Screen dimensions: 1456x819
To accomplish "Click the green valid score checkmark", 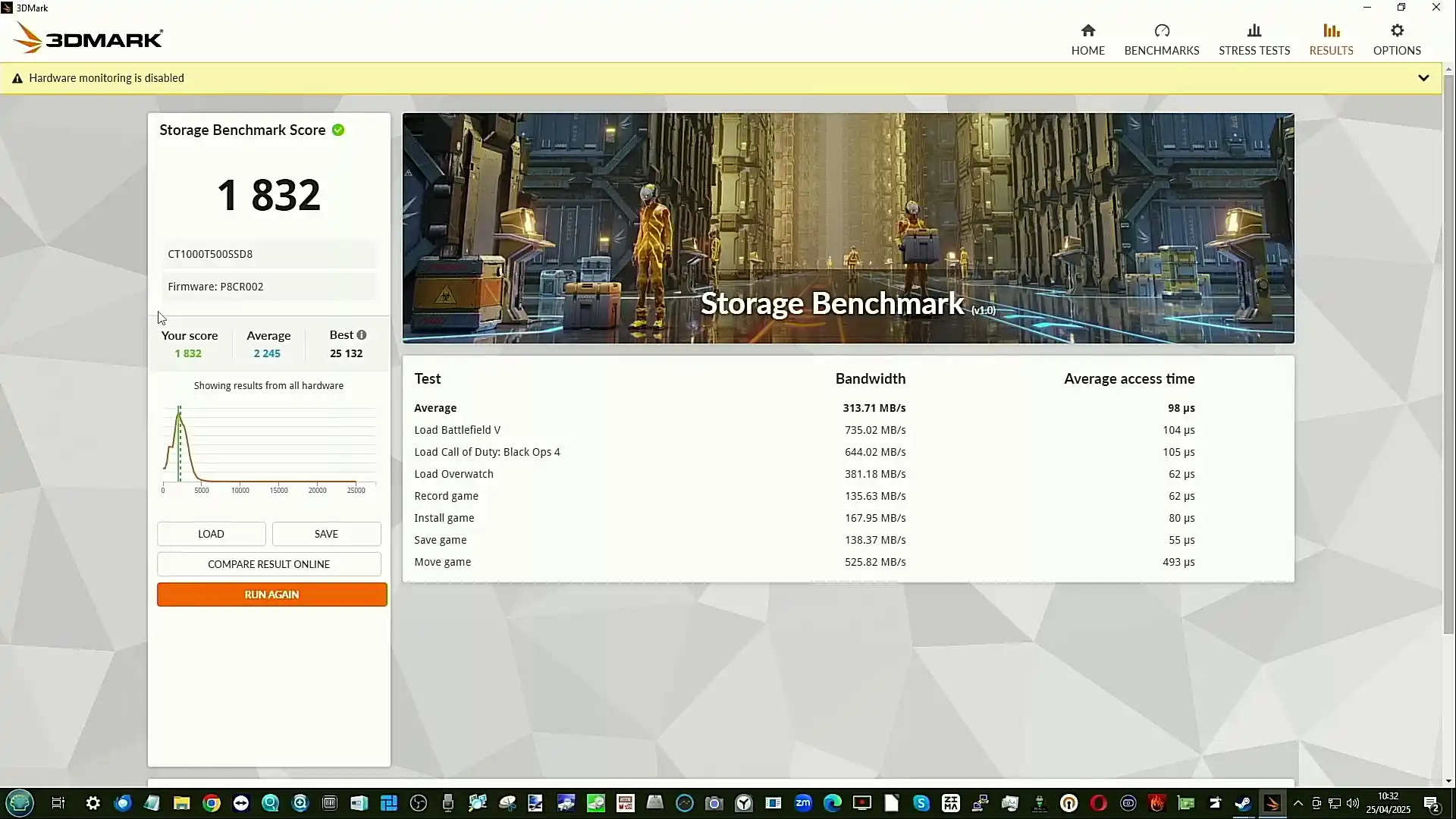I will pyautogui.click(x=338, y=130).
